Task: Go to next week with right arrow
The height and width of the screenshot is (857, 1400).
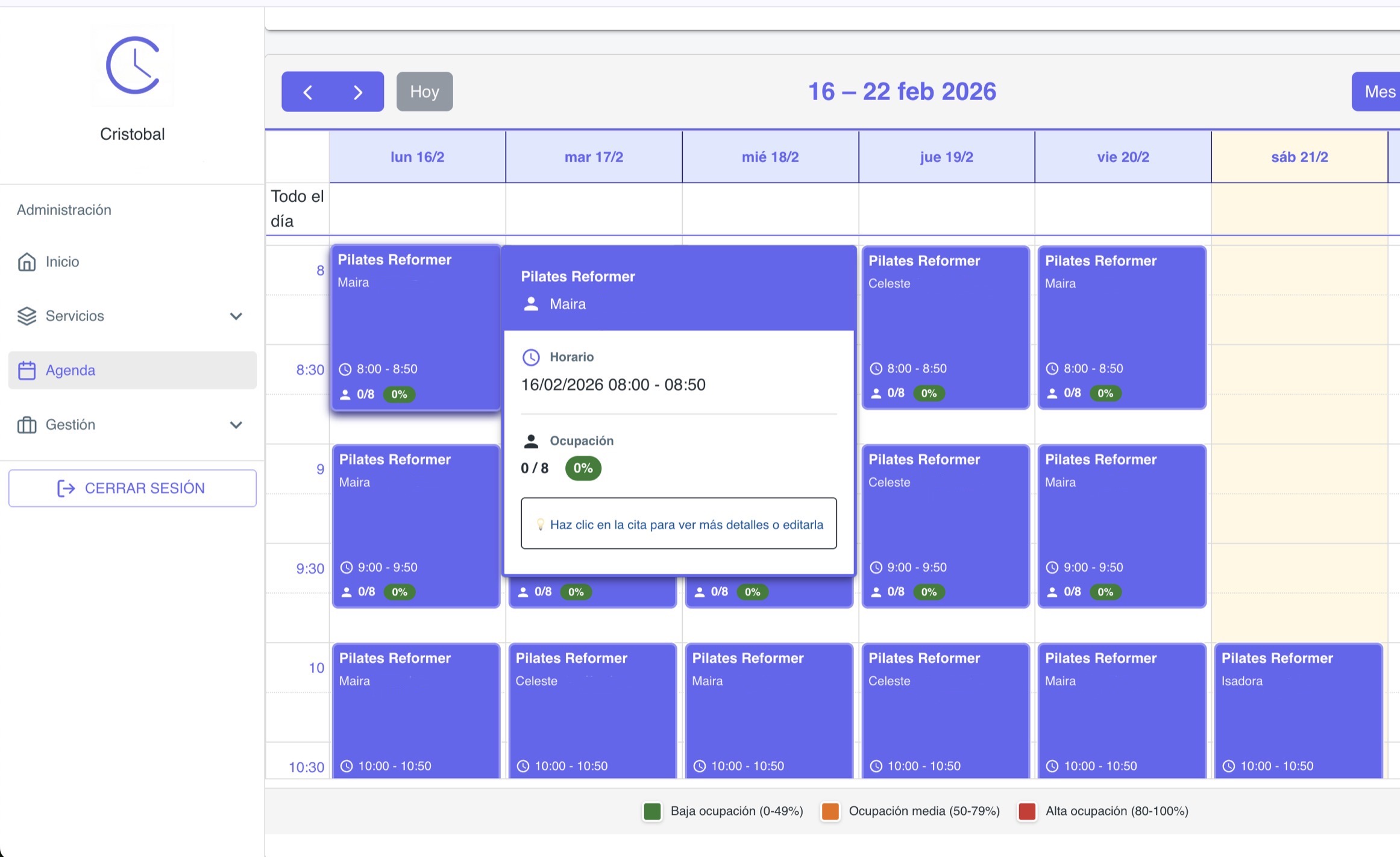Action: click(x=358, y=92)
